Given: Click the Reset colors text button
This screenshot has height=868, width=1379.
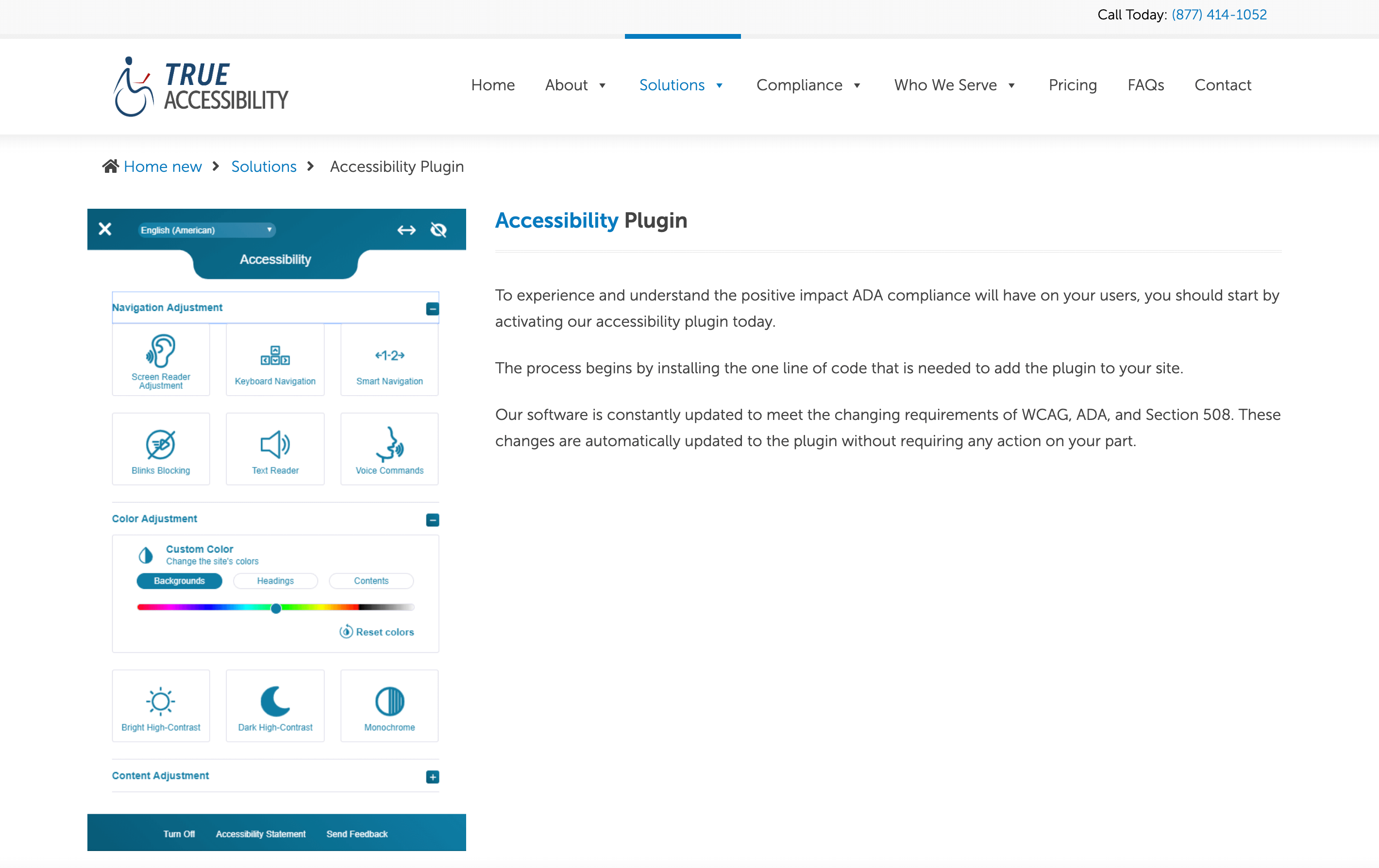Looking at the screenshot, I should (x=385, y=632).
